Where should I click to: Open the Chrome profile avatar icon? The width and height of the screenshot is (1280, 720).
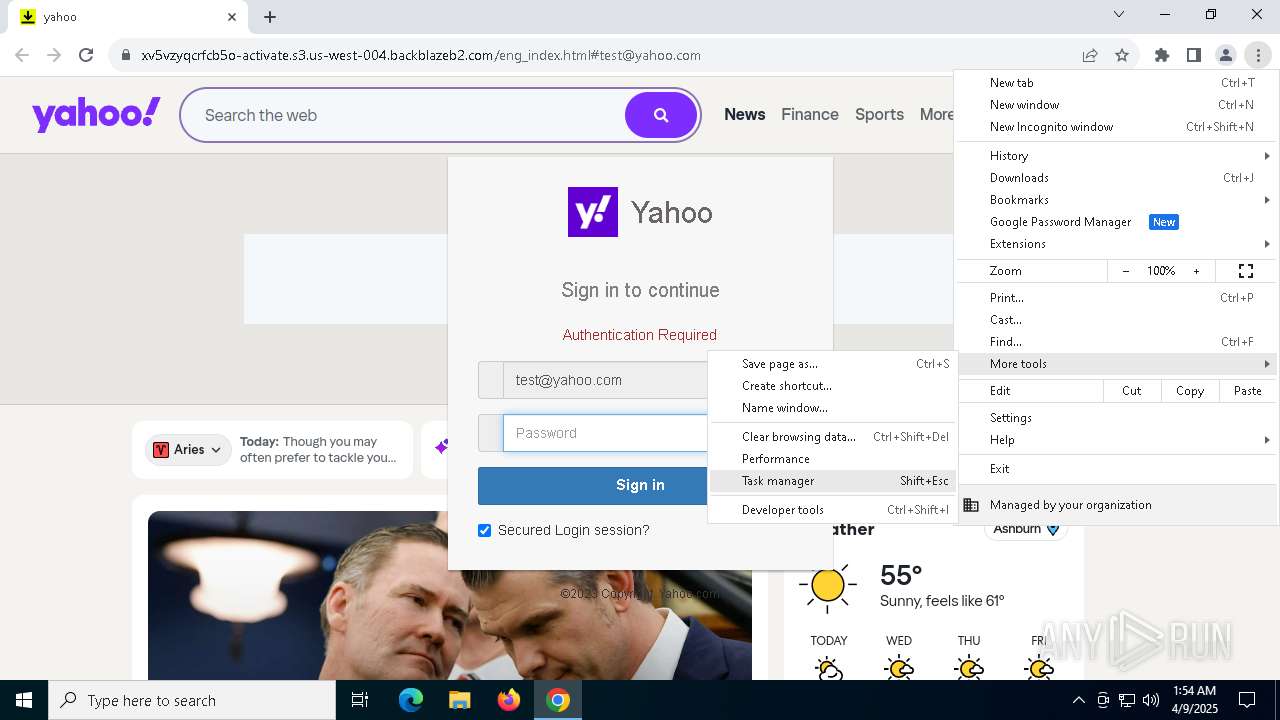[x=1226, y=55]
